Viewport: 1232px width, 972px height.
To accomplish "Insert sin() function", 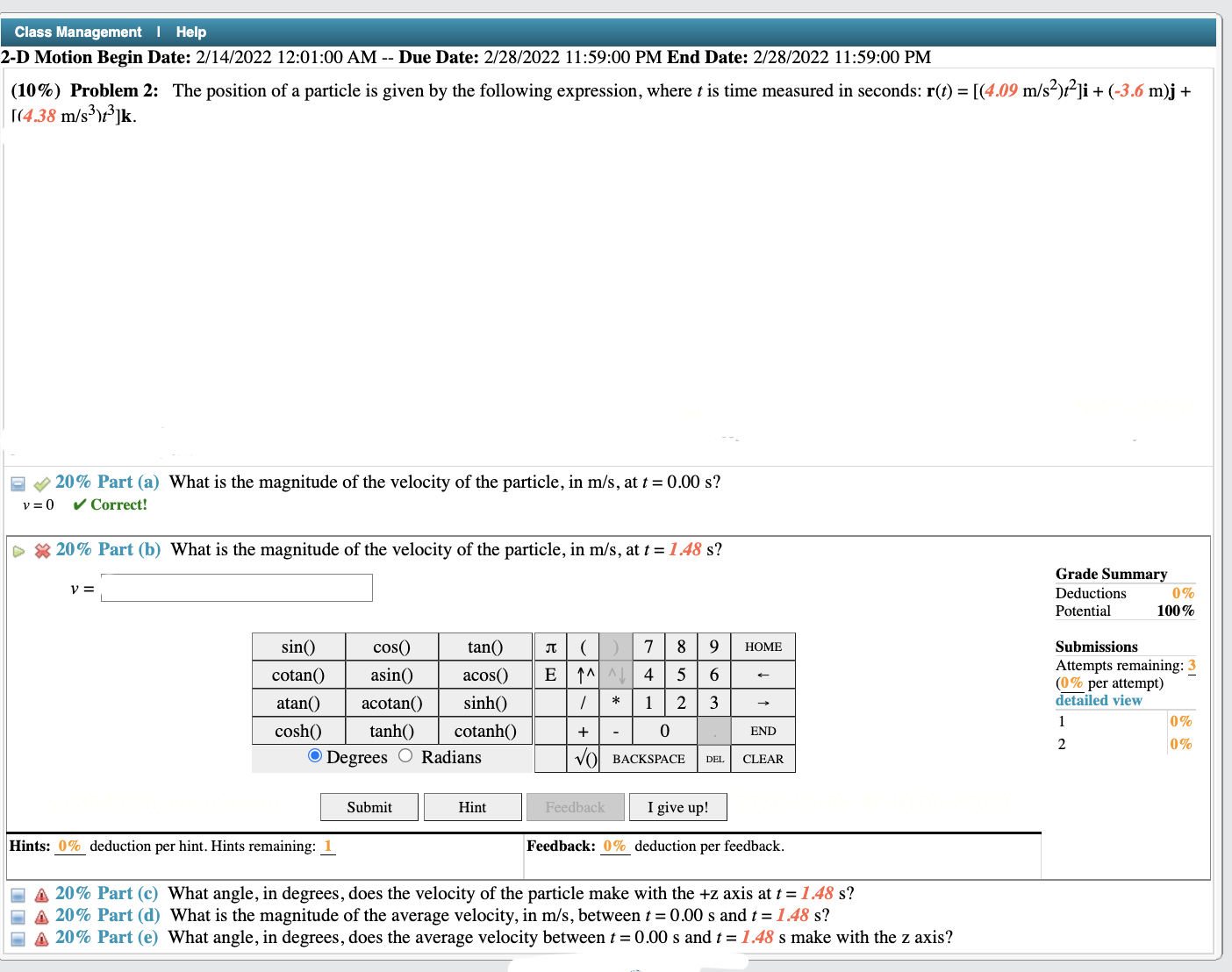I will [298, 647].
